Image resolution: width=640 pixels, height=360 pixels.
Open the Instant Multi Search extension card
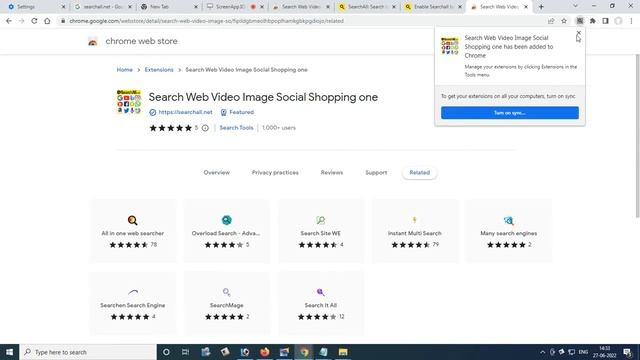(x=415, y=231)
